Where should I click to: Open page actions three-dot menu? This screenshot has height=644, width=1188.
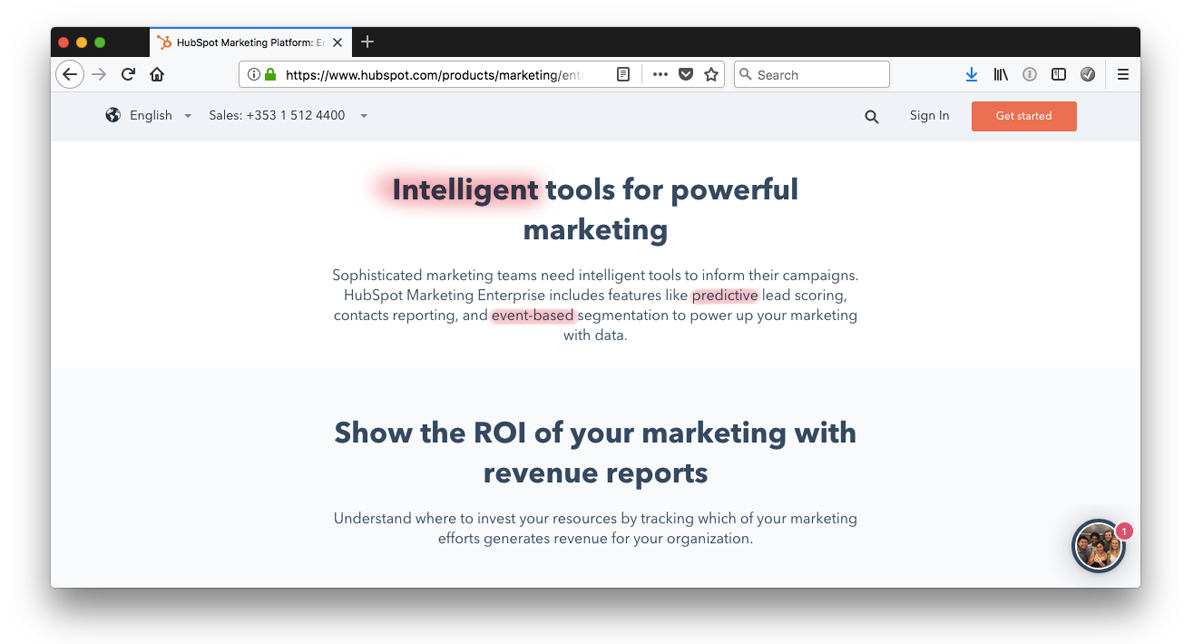(x=660, y=74)
